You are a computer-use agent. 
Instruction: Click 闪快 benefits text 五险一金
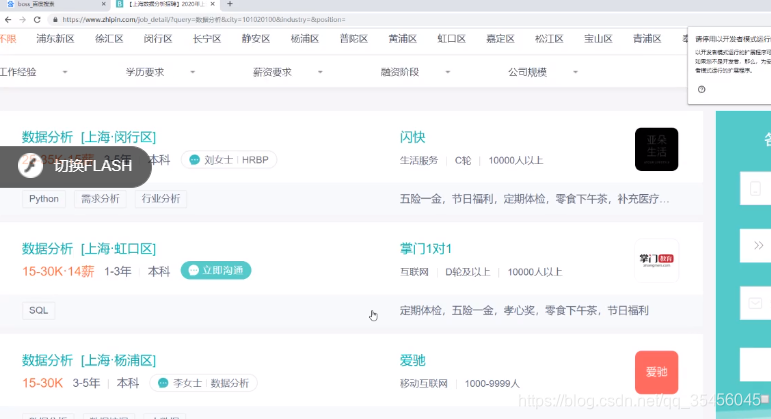click(420, 199)
